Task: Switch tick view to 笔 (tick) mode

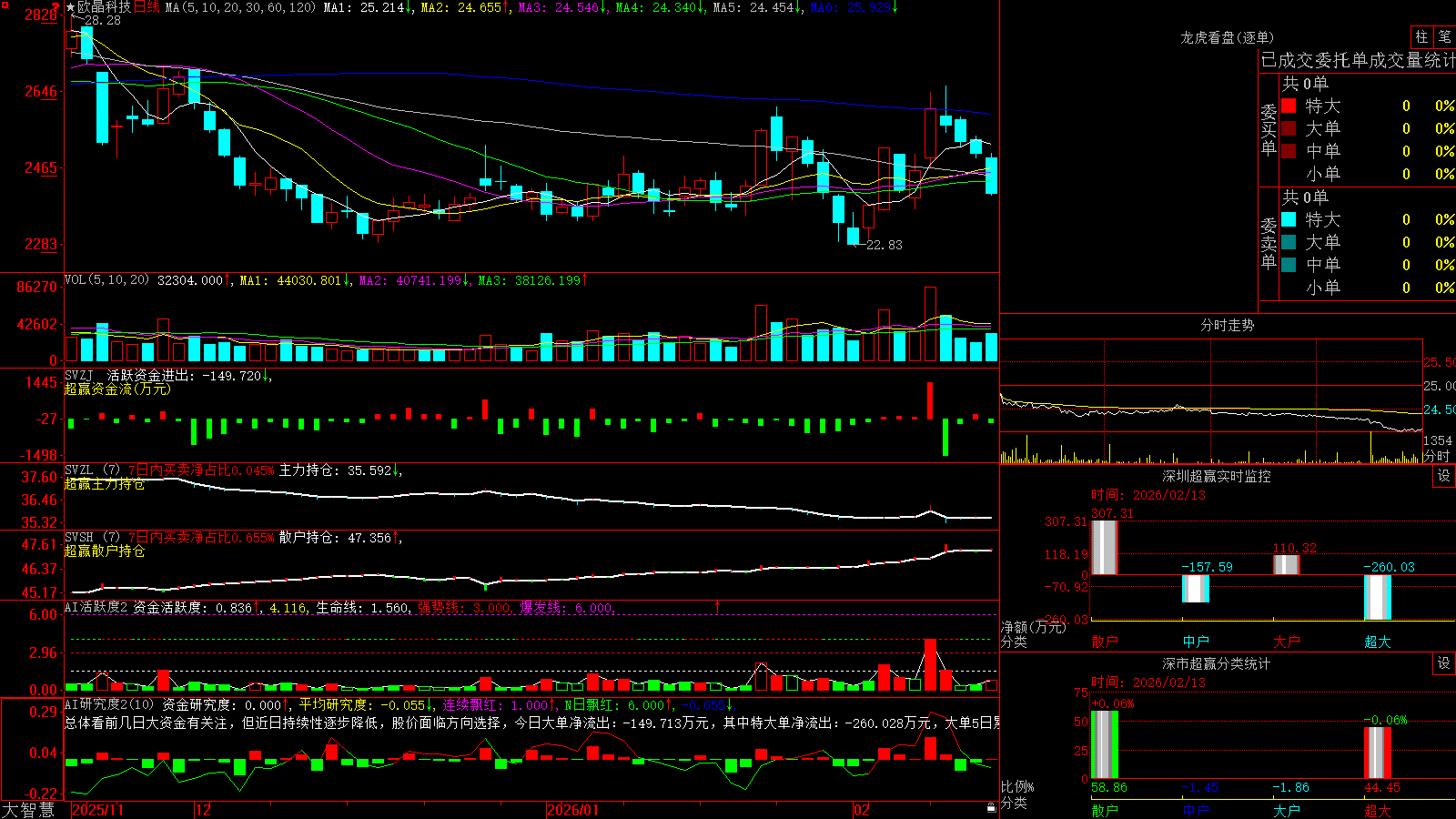Action: click(x=1444, y=36)
